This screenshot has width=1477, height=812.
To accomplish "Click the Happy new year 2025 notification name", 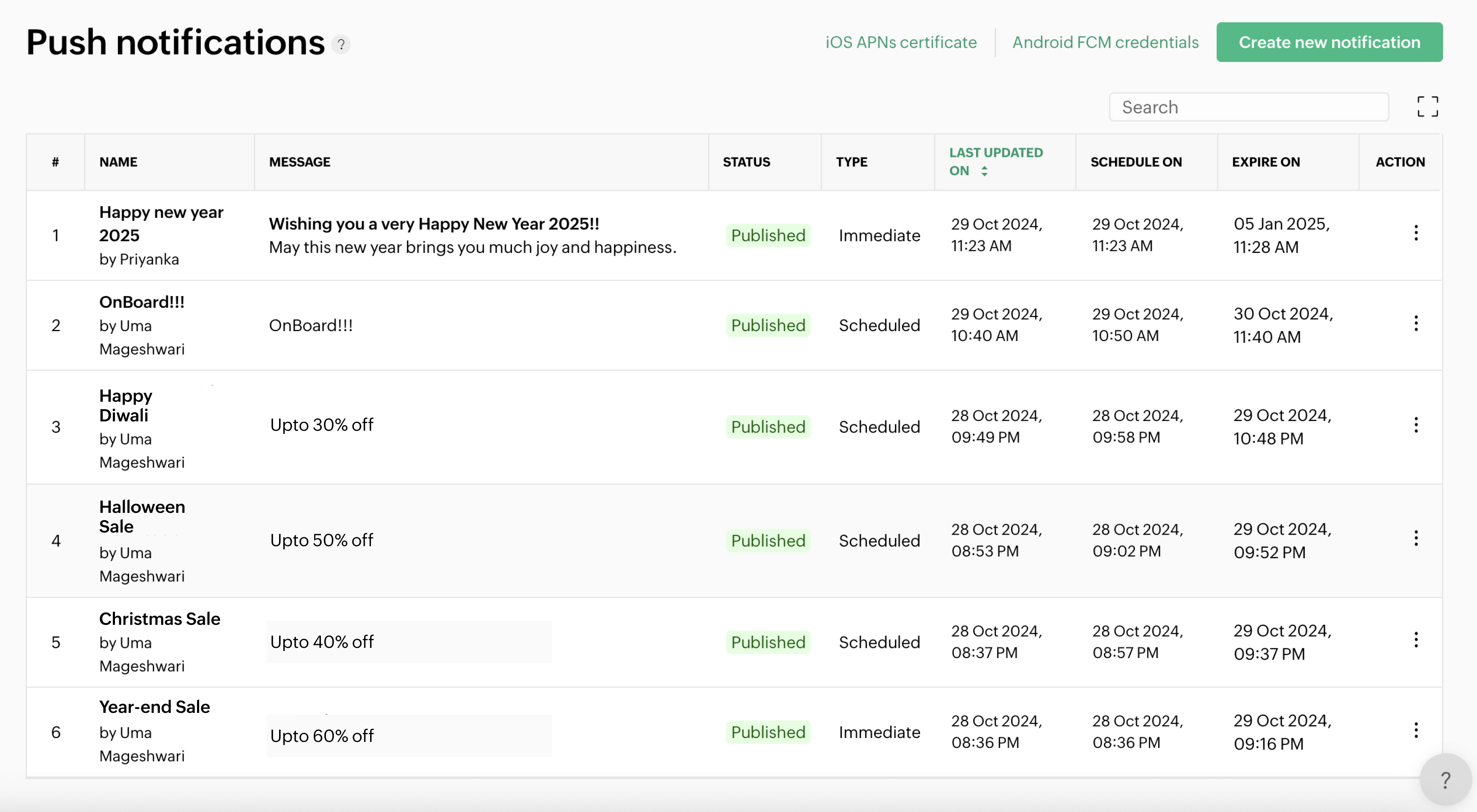I will pos(161,224).
